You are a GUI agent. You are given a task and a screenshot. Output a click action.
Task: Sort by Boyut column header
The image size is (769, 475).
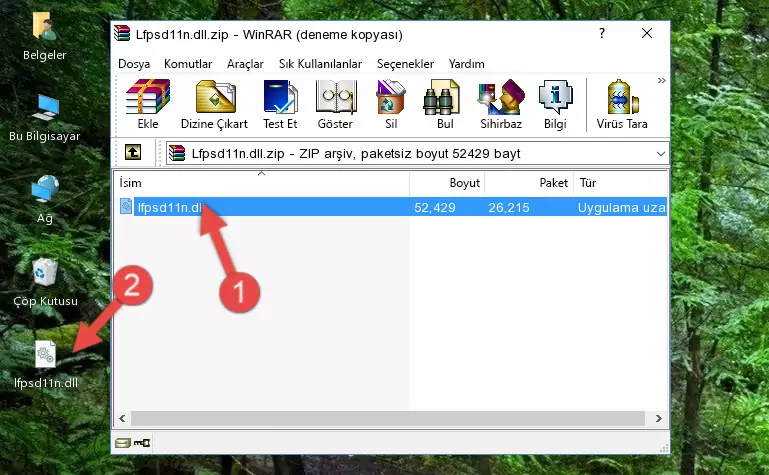coord(447,182)
